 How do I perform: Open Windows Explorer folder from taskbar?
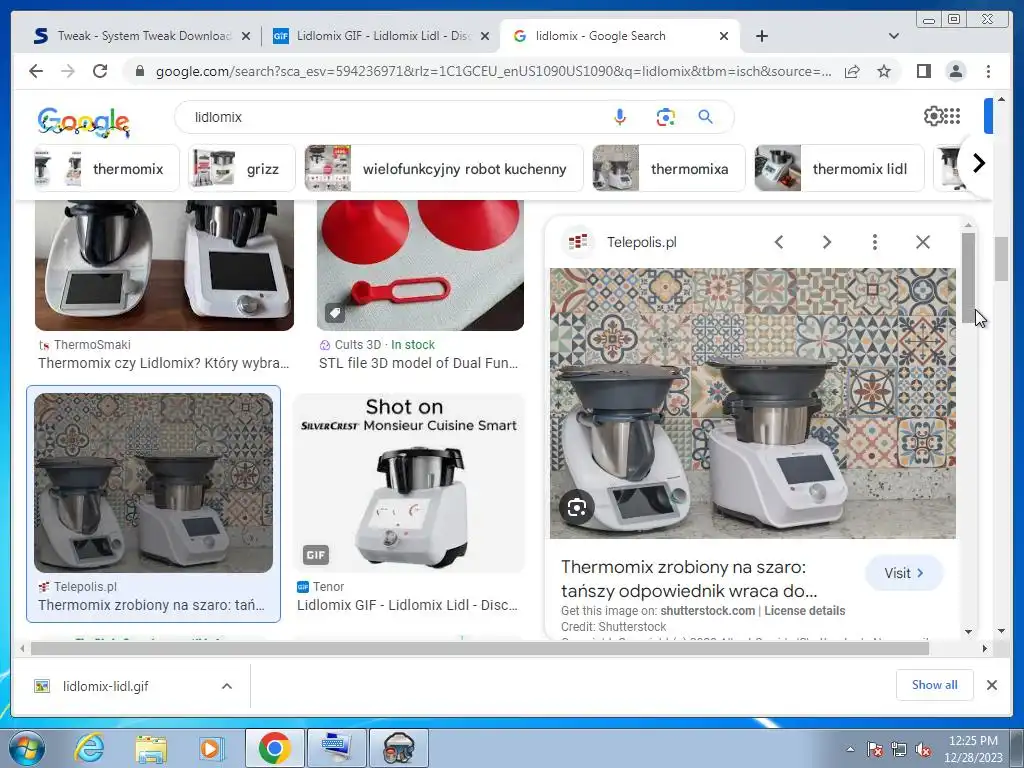click(151, 748)
